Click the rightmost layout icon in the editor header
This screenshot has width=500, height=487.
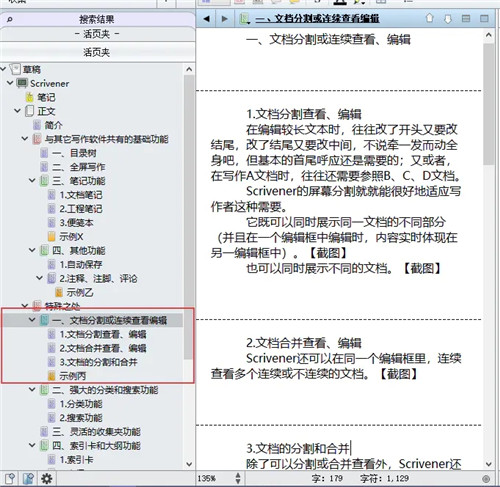coord(484,19)
